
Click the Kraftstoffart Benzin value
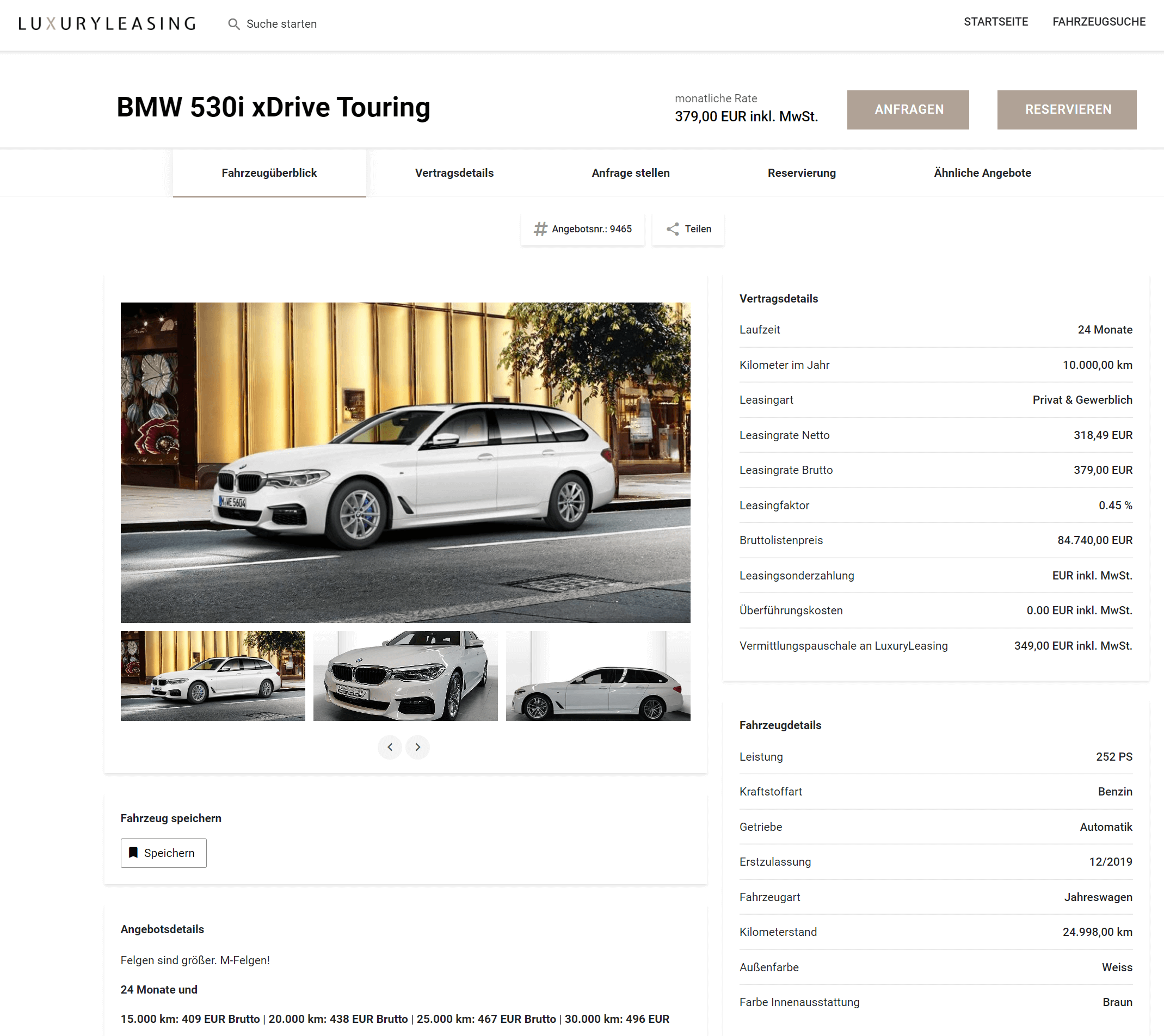tap(1115, 792)
